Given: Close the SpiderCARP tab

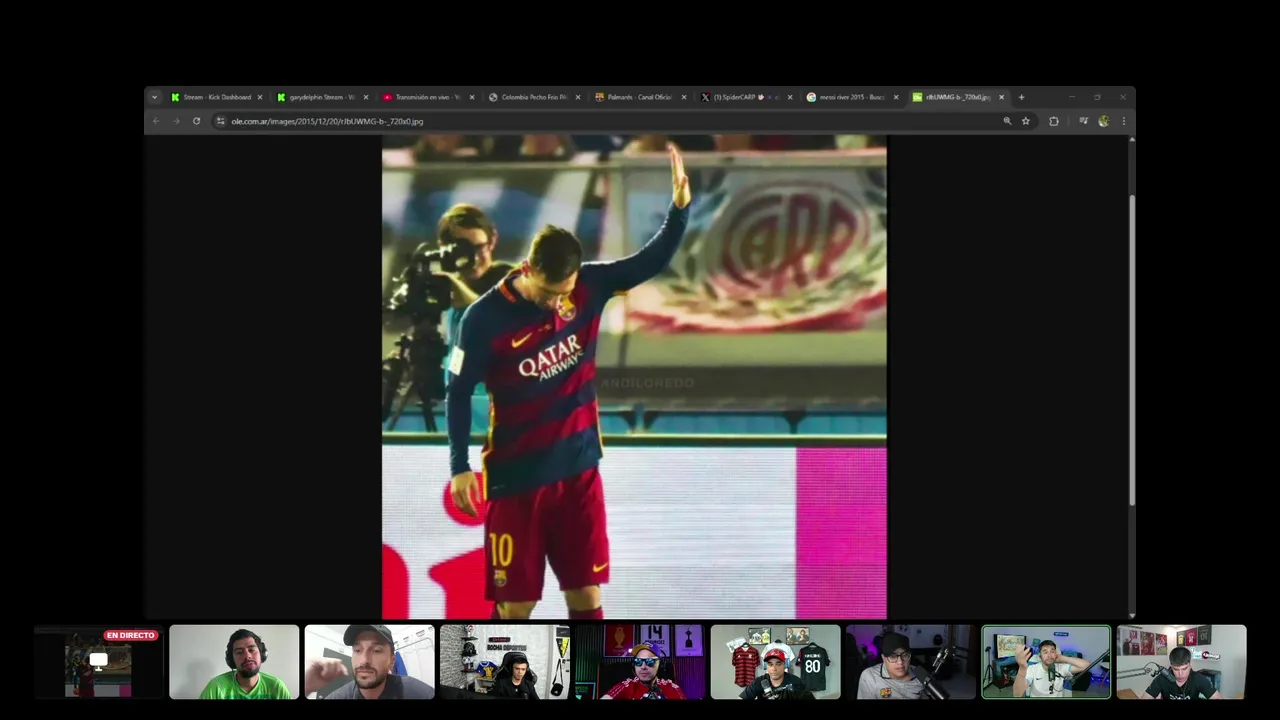Looking at the screenshot, I should (790, 97).
